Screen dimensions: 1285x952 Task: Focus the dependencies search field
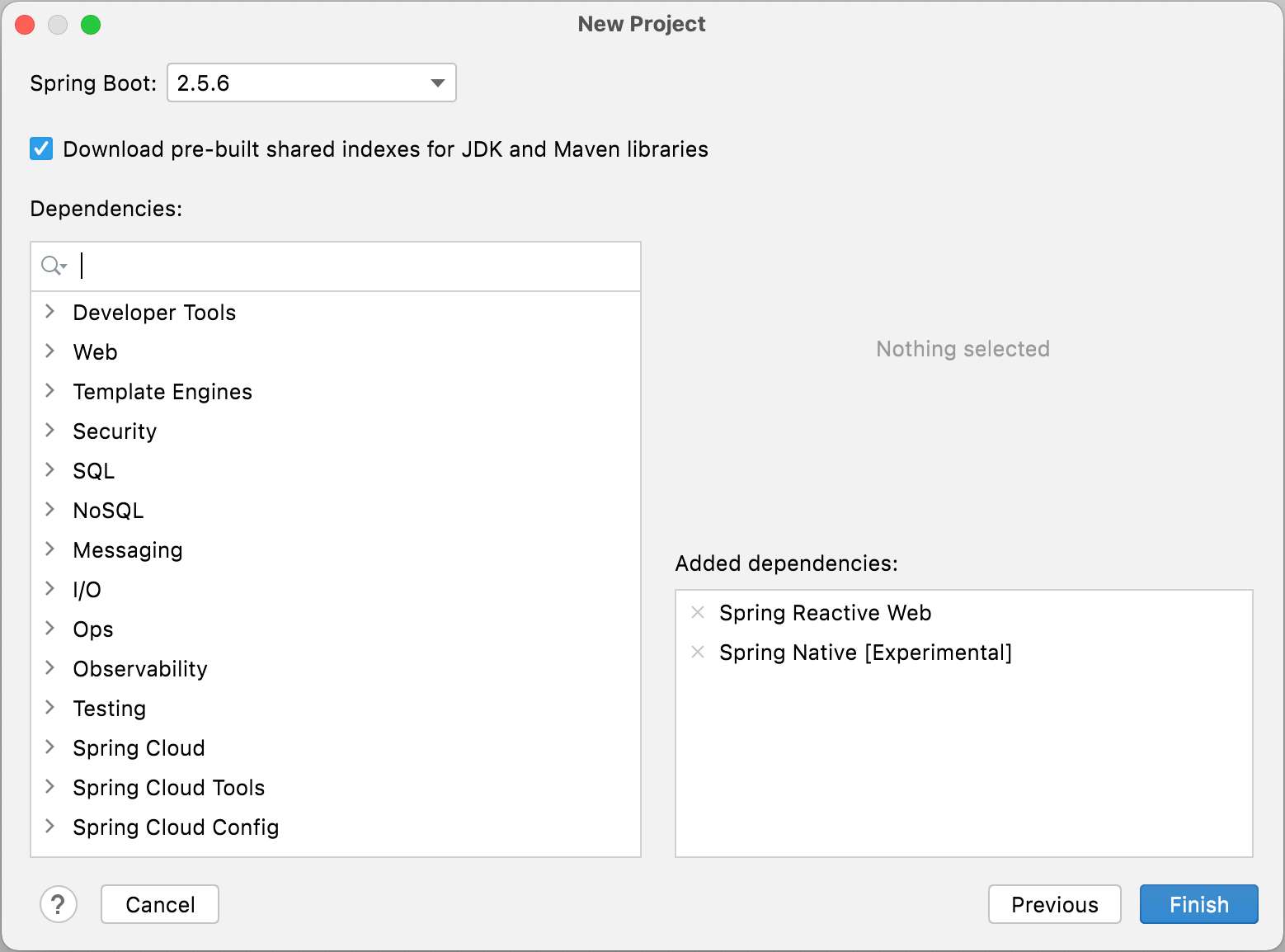point(355,266)
